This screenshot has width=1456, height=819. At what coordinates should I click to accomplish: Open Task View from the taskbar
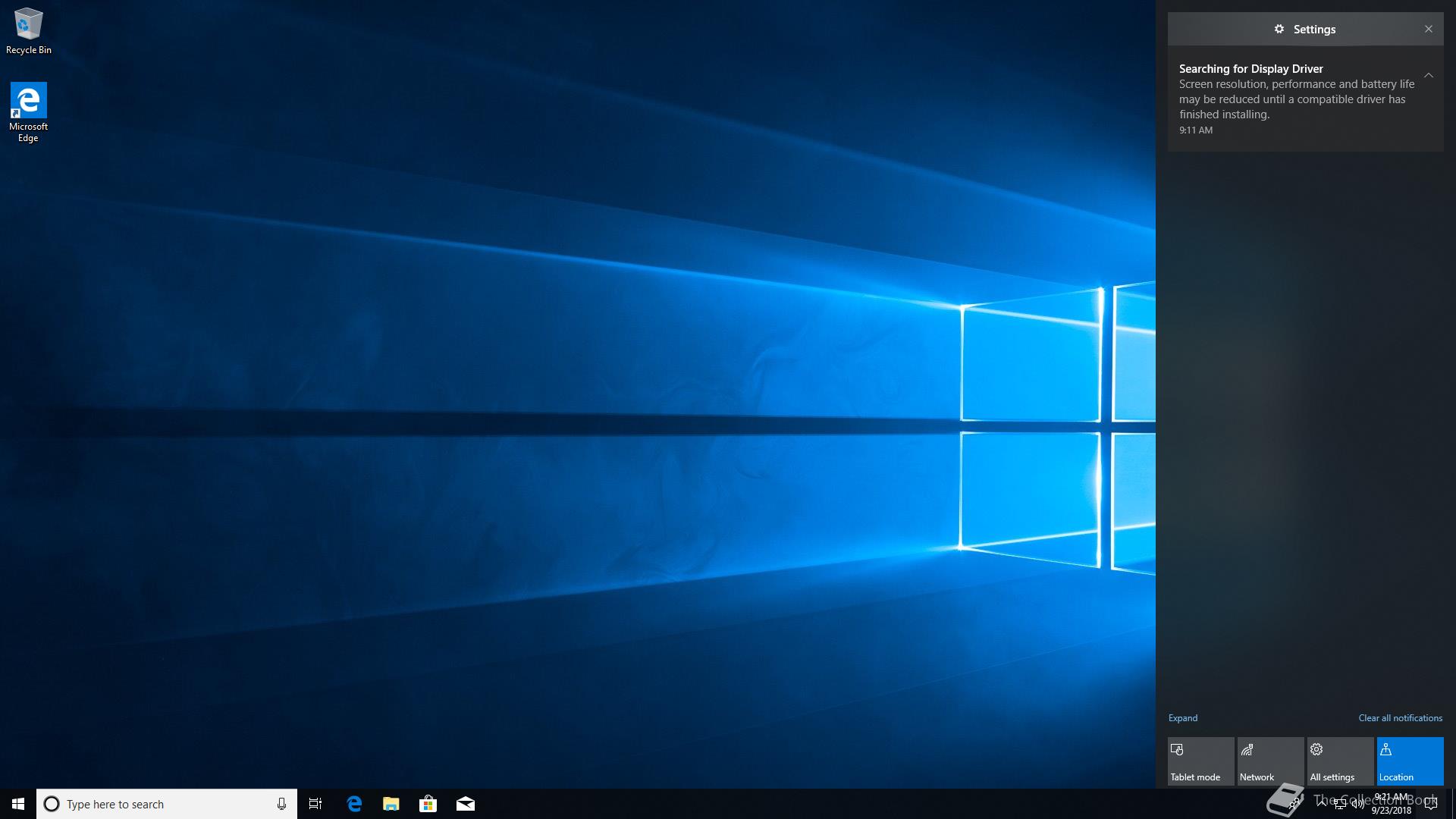315,804
